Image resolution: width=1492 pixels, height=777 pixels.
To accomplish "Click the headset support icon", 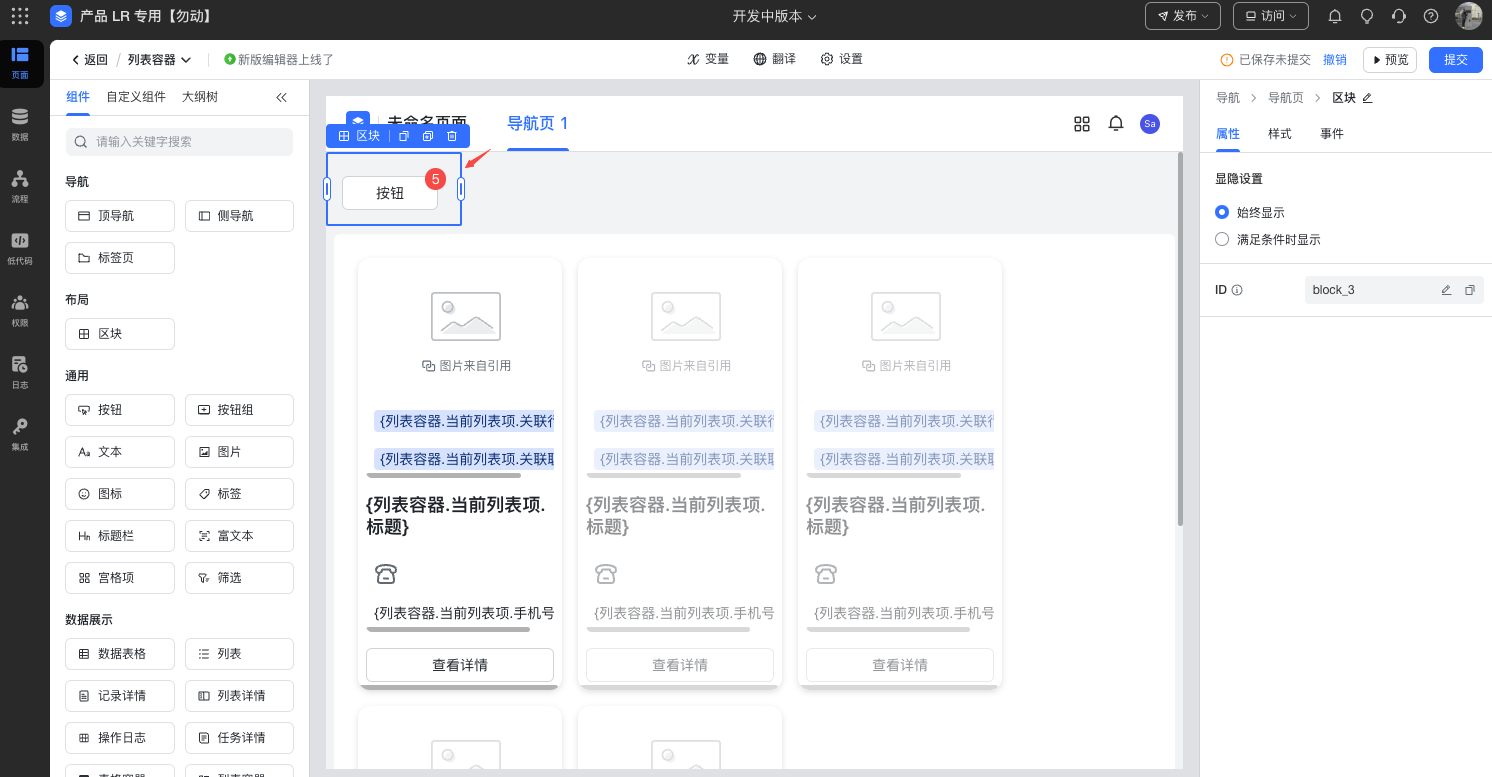I will click(1399, 16).
